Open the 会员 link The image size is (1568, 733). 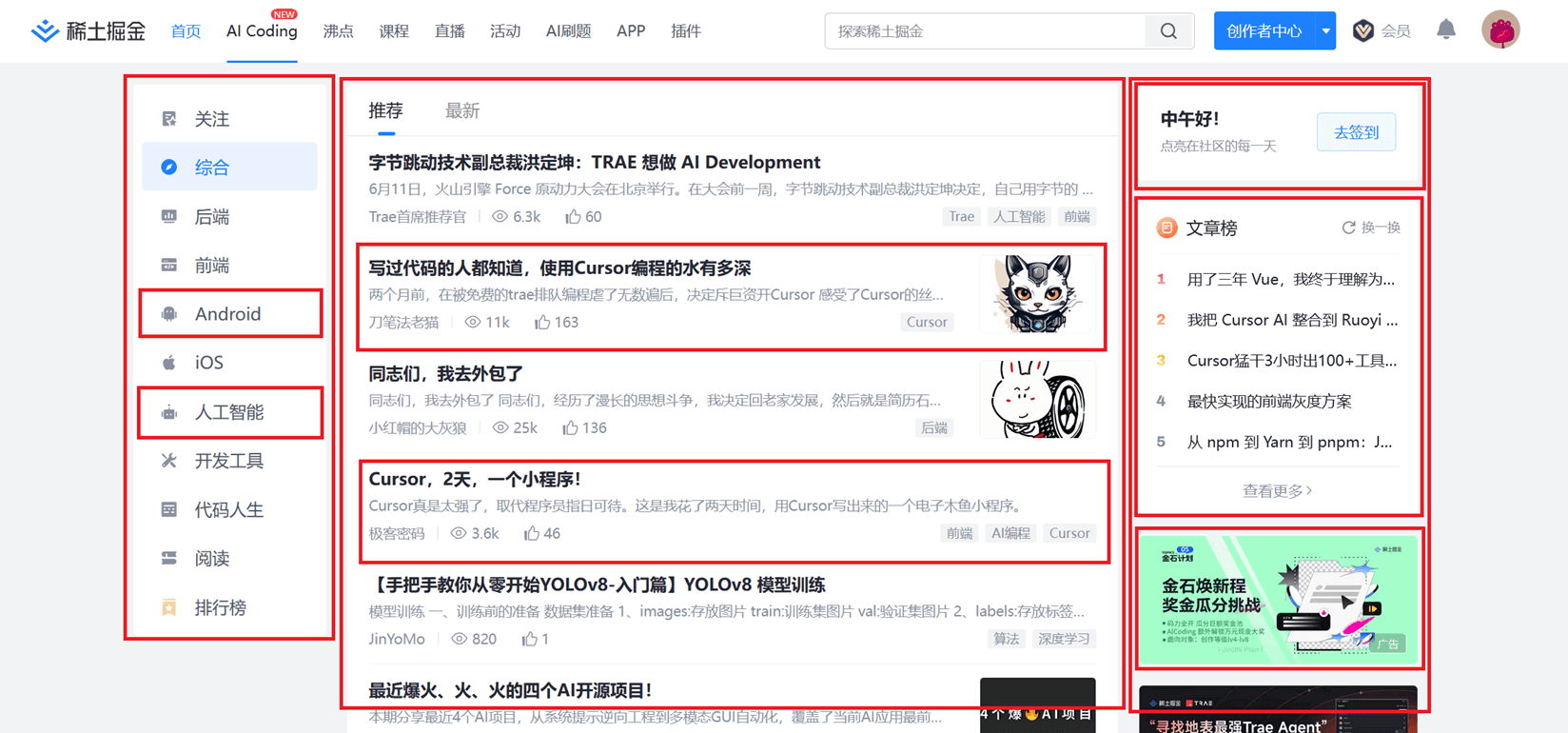pos(1396,31)
